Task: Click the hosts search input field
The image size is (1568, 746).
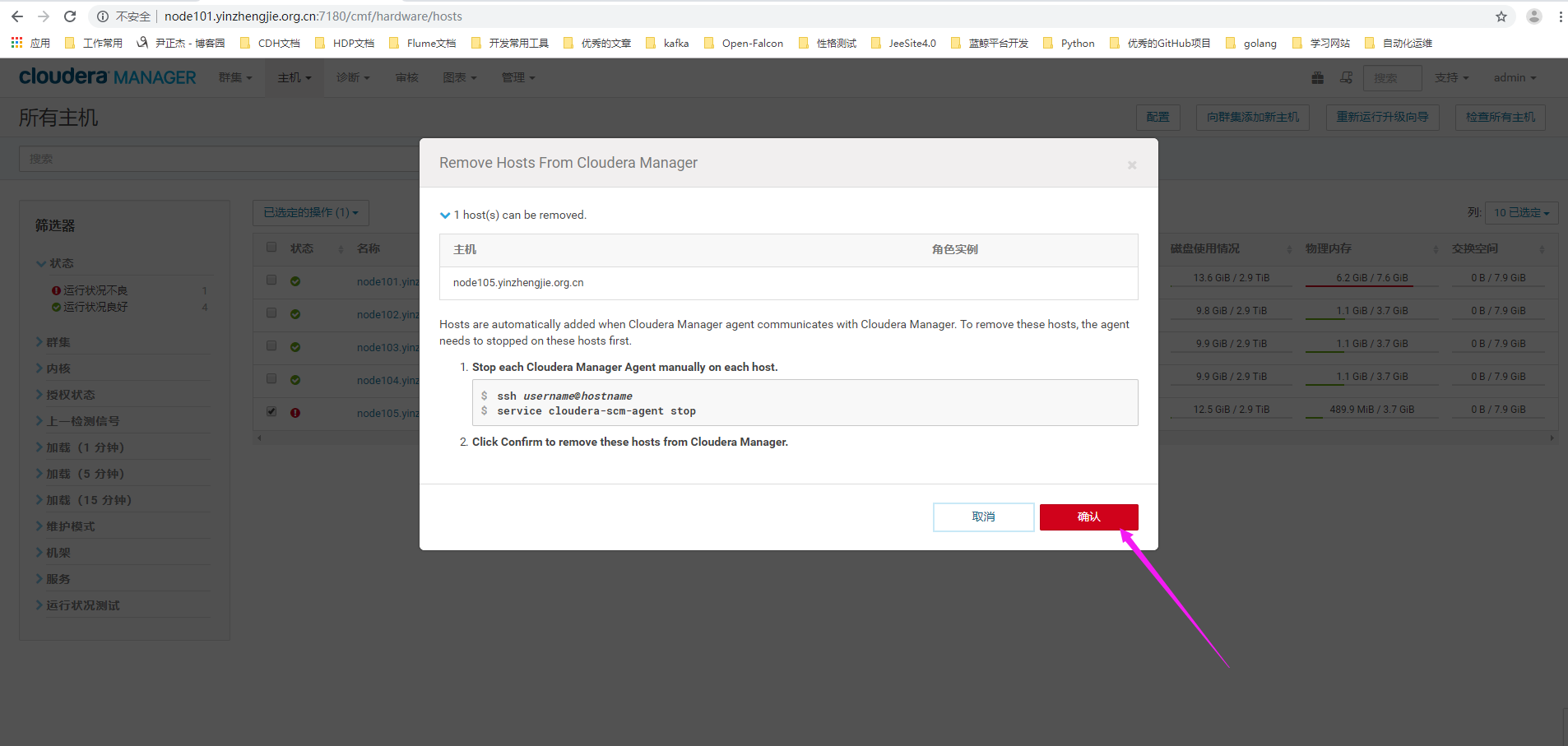Action: point(220,159)
